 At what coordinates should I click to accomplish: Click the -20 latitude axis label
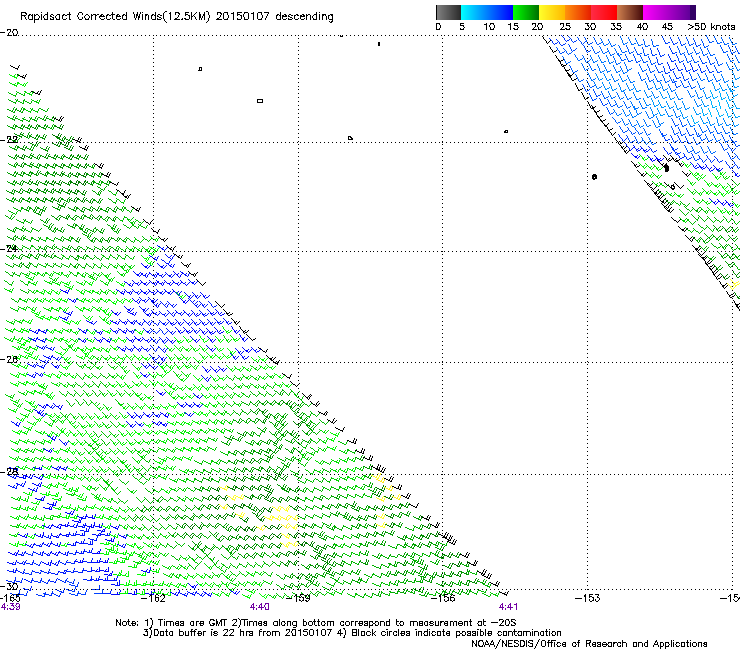[9, 33]
